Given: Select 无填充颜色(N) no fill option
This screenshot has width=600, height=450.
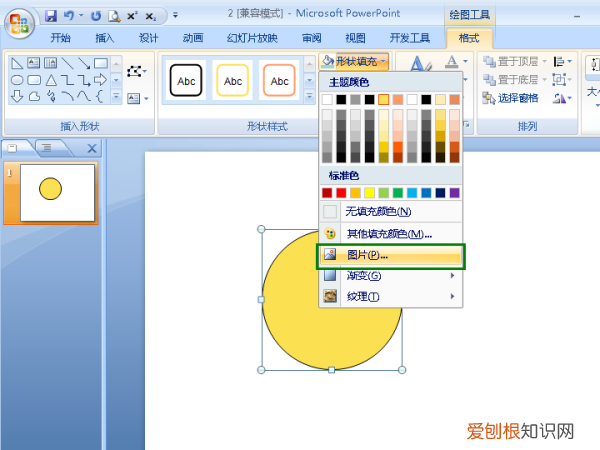Looking at the screenshot, I should (377, 212).
